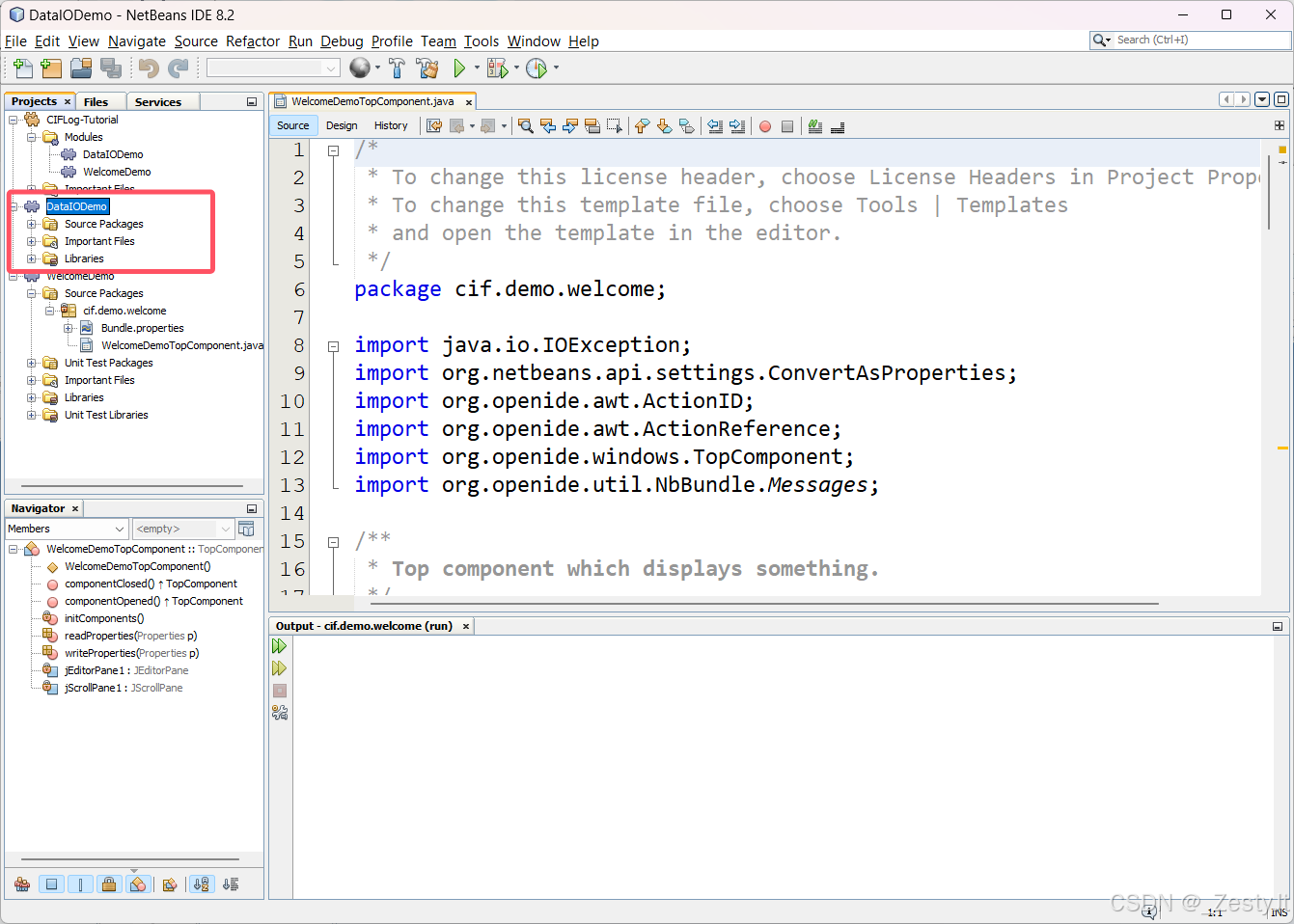Open the Refactor menu

[x=252, y=41]
